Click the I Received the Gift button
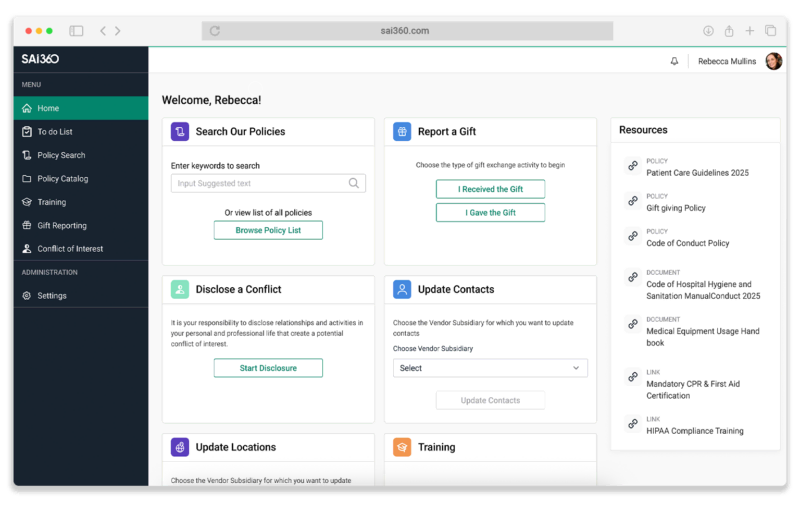 click(x=490, y=189)
